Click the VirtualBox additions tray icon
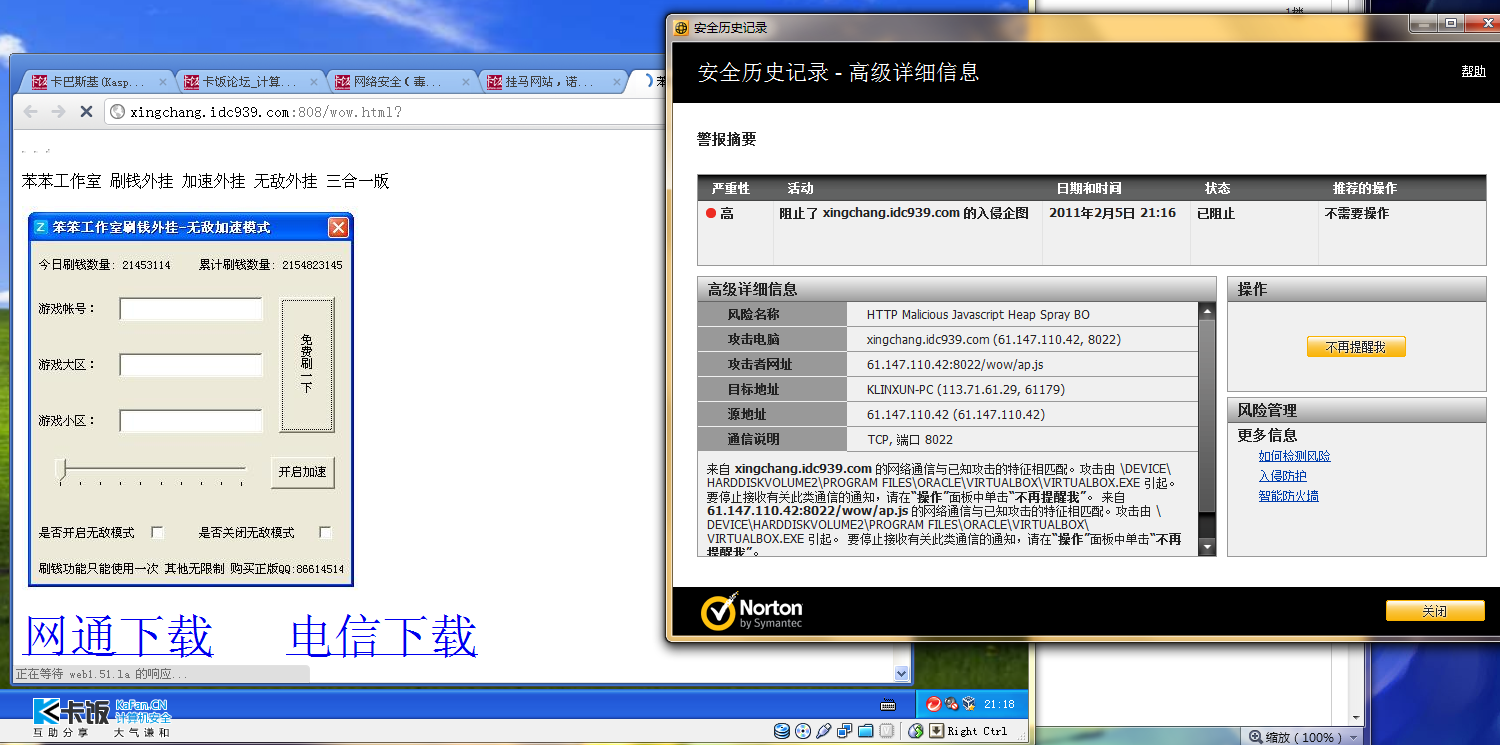 [968, 704]
